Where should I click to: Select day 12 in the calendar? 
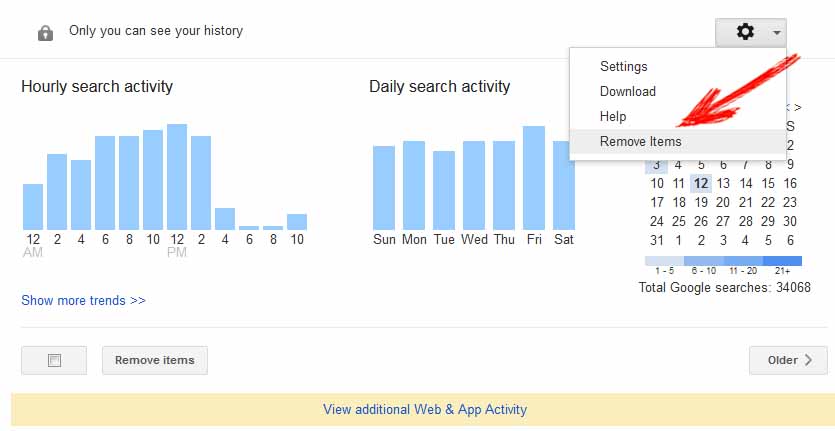click(701, 183)
